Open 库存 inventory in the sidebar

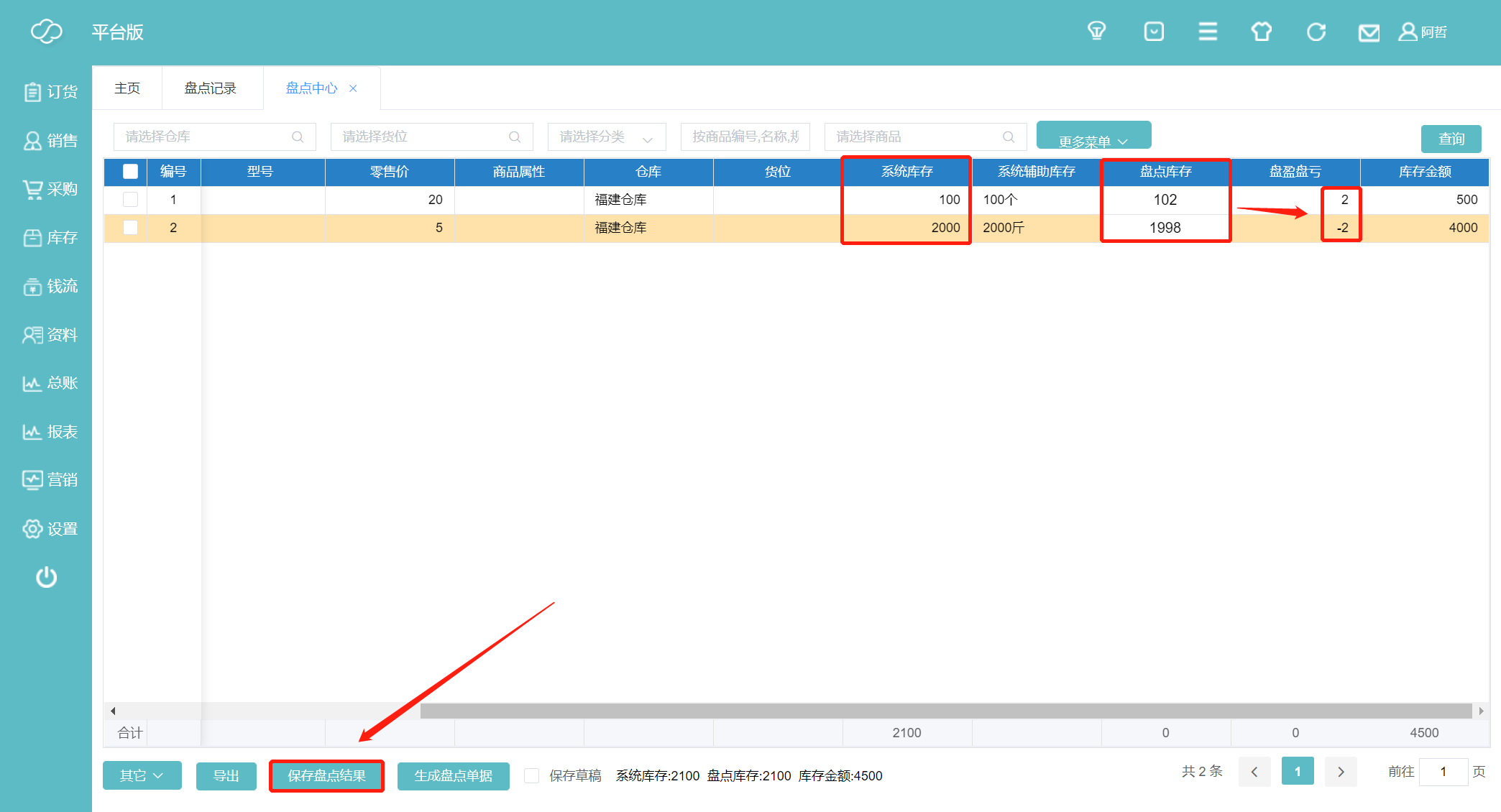(50, 238)
